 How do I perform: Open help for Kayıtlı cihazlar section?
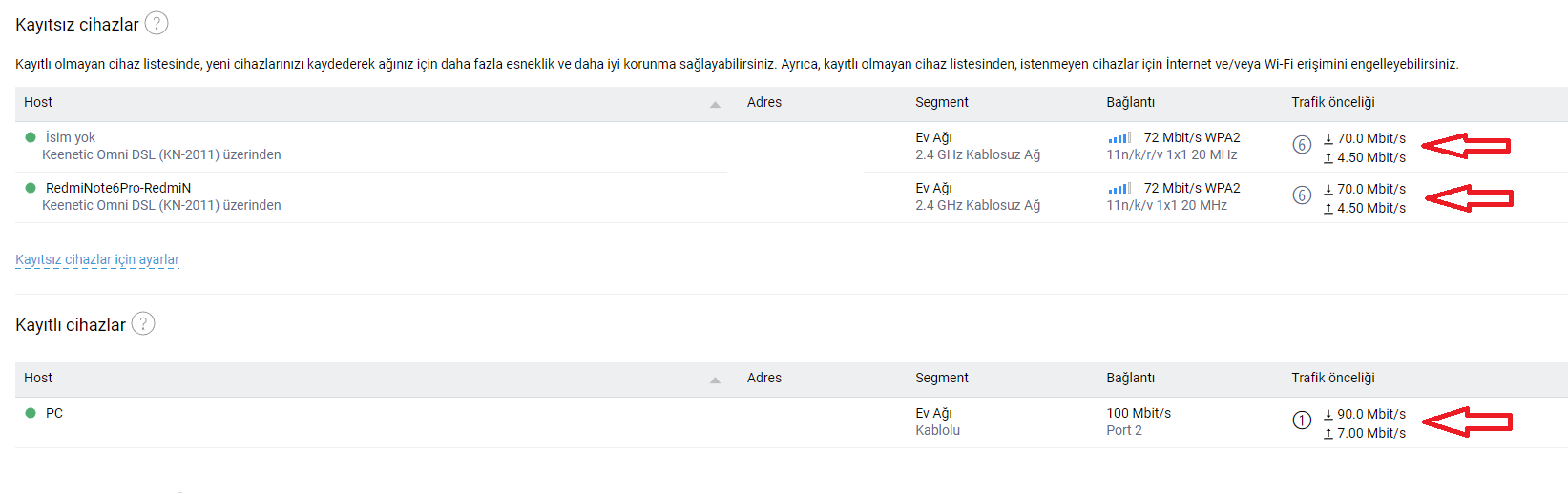click(143, 323)
